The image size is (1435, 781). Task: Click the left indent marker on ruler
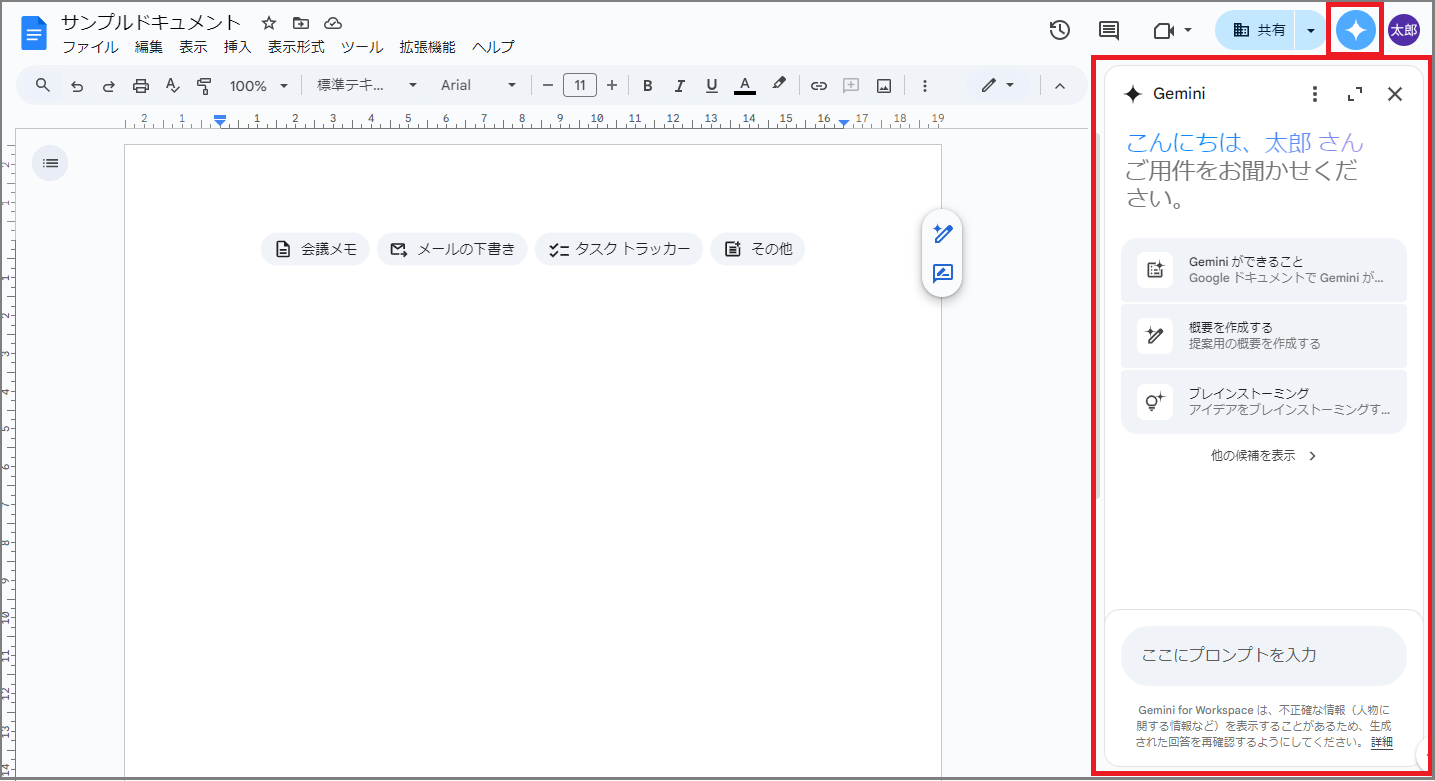click(x=220, y=122)
